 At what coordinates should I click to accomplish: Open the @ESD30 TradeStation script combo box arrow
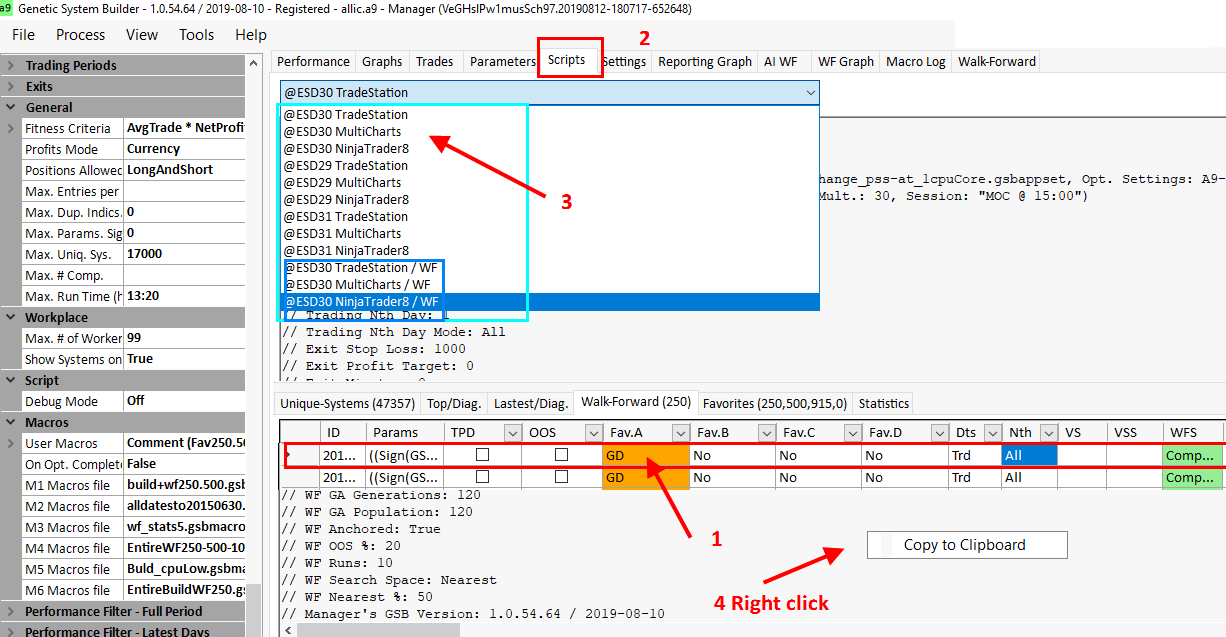pyautogui.click(x=809, y=92)
